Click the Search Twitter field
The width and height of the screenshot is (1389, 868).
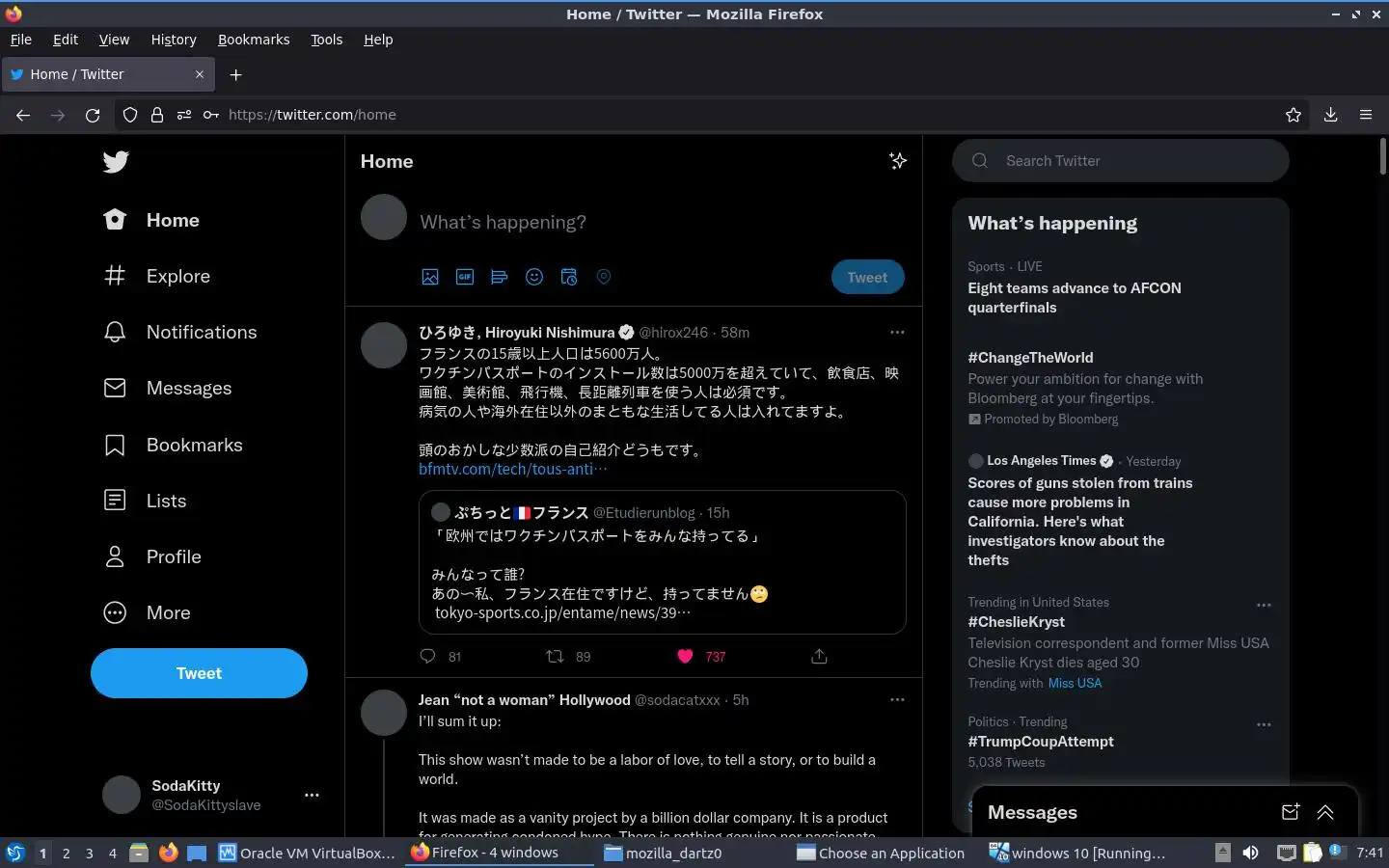1121,161
